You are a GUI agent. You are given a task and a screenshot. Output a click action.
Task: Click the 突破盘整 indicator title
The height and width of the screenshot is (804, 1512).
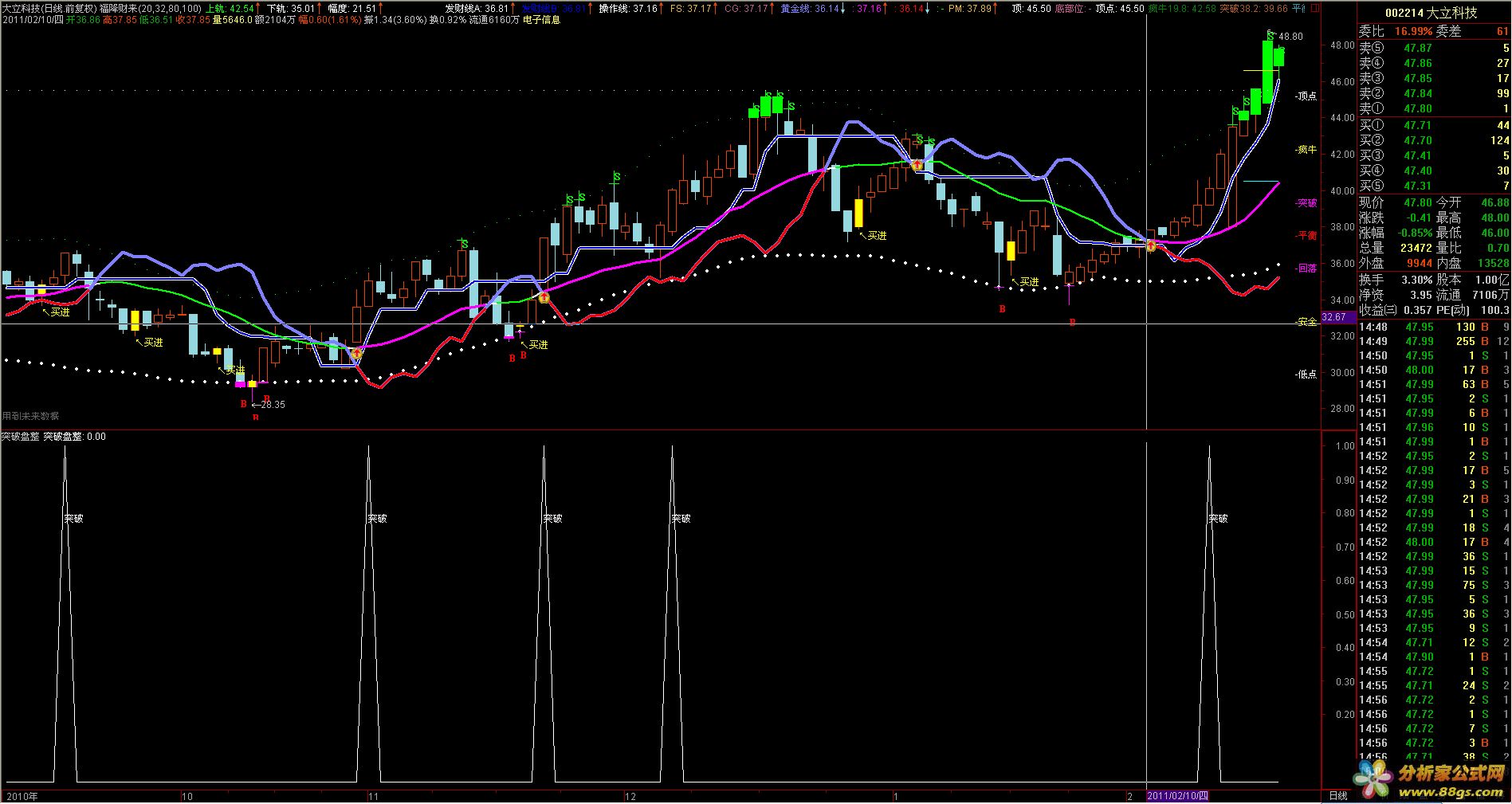pos(21,437)
